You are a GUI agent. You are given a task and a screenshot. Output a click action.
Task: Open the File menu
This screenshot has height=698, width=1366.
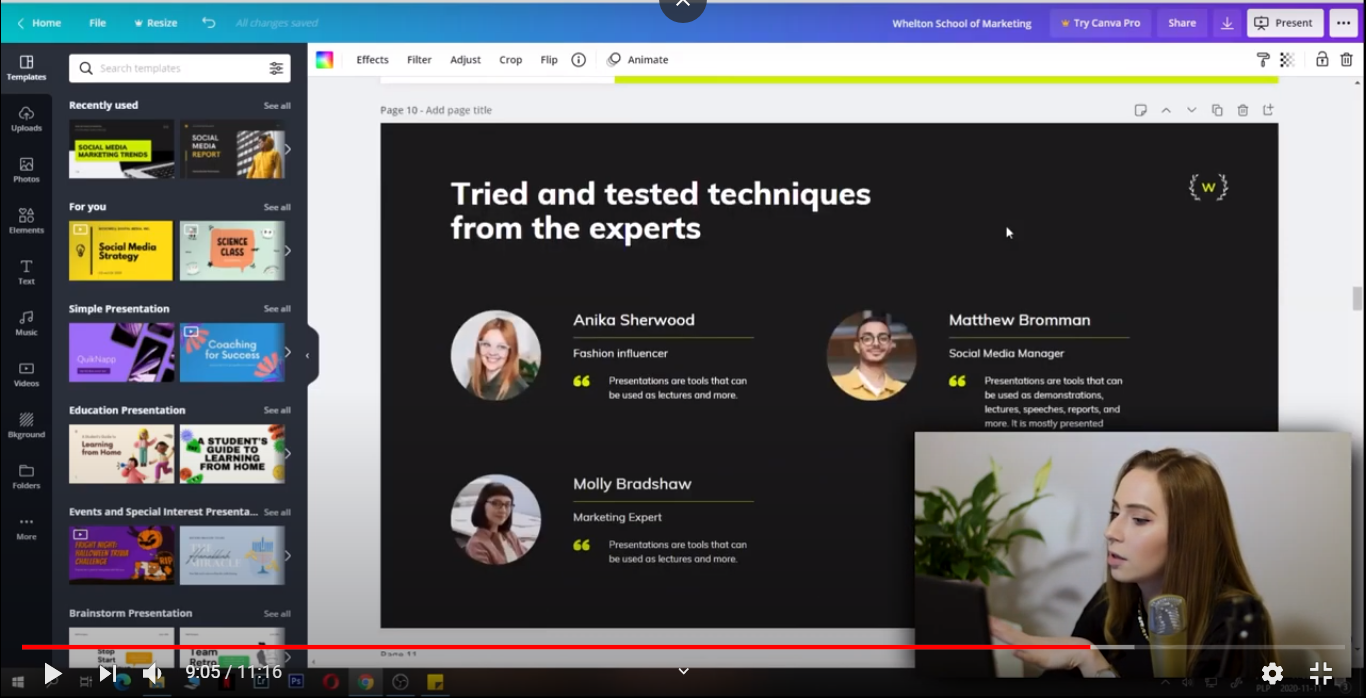tap(97, 22)
